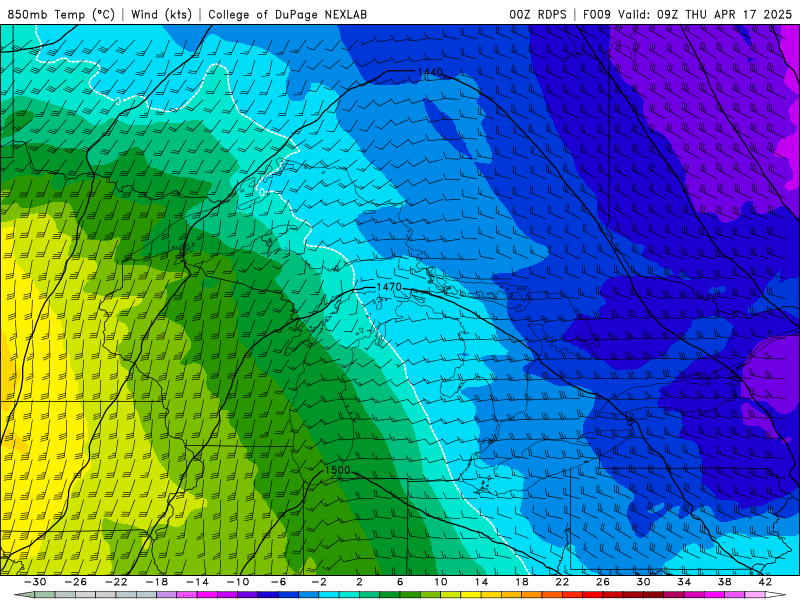The image size is (800, 600).
Task: Click the "850mb Temp (°C)" title text
Action: pos(61,14)
